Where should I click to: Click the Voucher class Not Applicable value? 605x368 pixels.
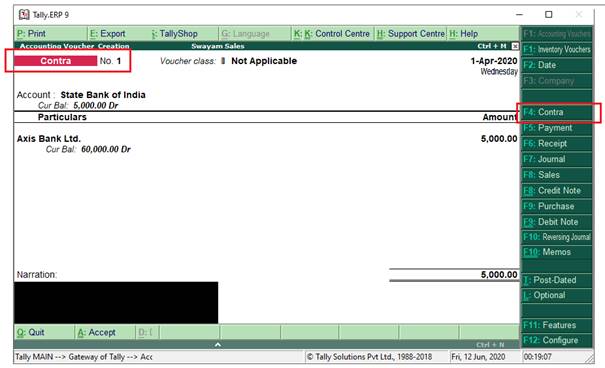point(264,61)
